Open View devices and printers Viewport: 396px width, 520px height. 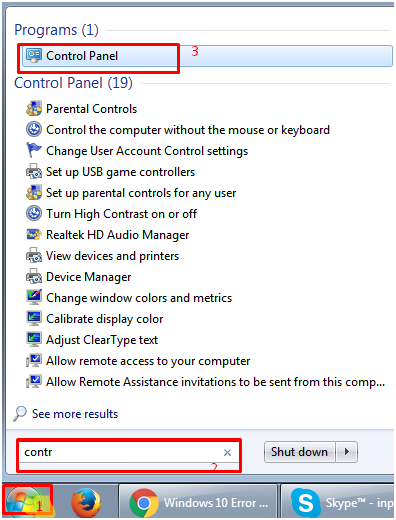112,256
